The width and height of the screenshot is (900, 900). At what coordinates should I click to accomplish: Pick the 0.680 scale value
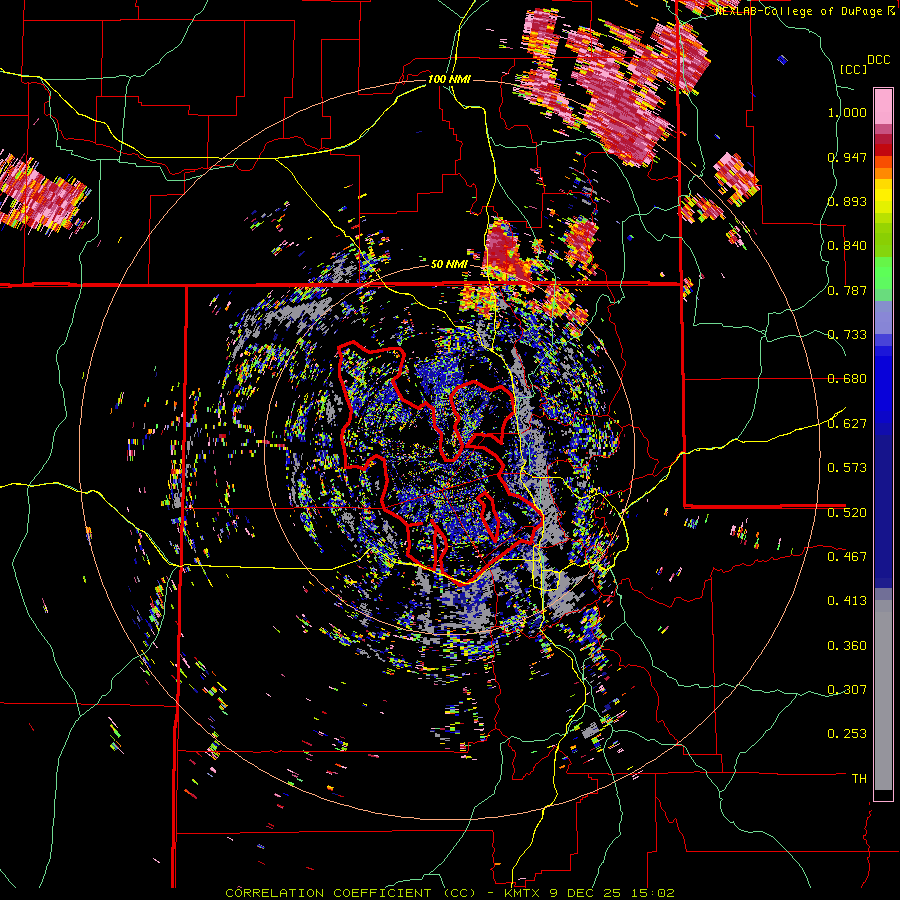tap(847, 379)
